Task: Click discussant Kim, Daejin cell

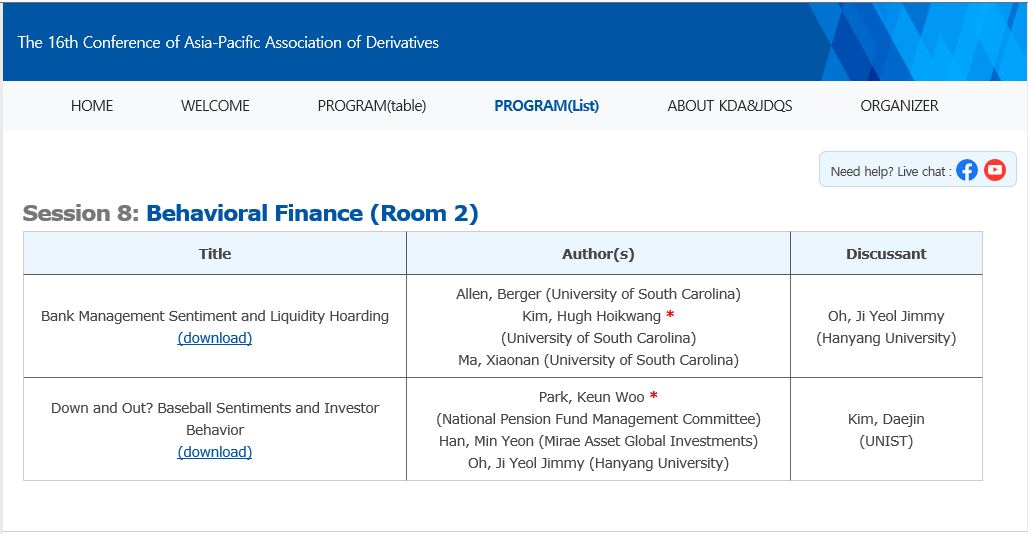Action: [x=886, y=429]
